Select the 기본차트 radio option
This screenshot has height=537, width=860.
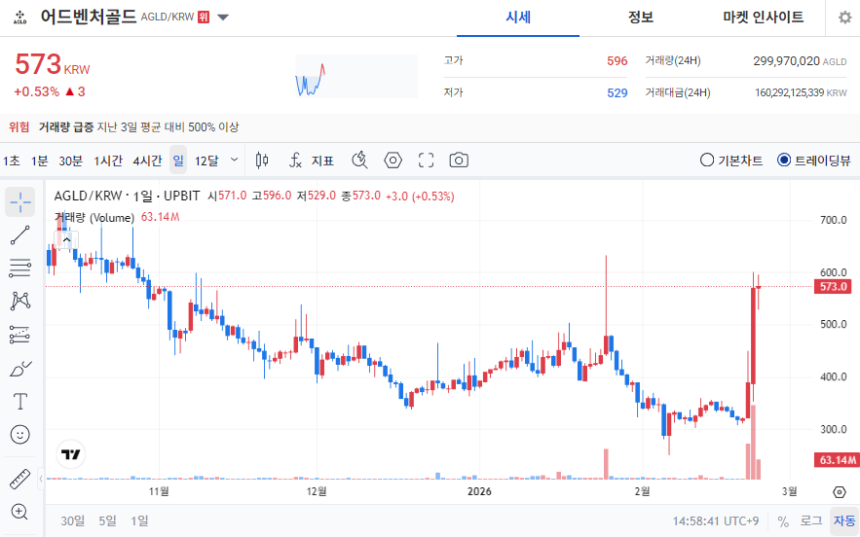(x=731, y=160)
